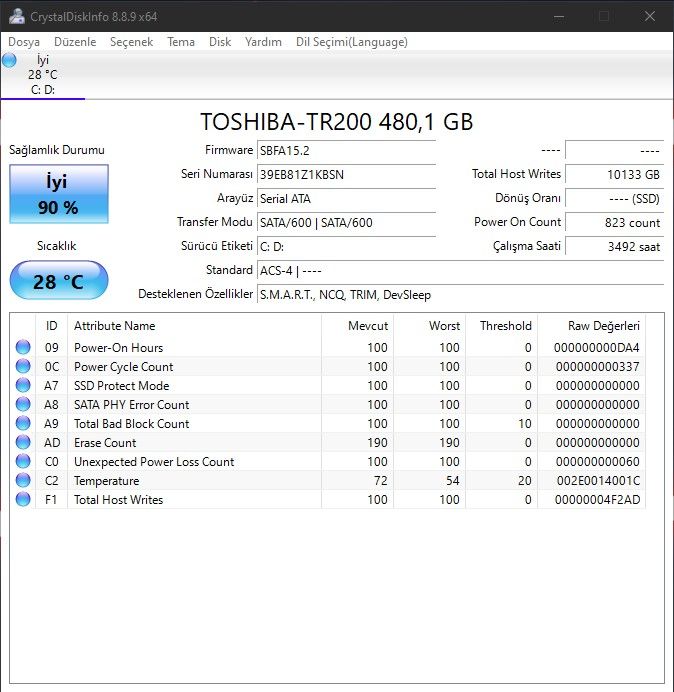
Task: Open the Seçenek menu
Action: [132, 42]
